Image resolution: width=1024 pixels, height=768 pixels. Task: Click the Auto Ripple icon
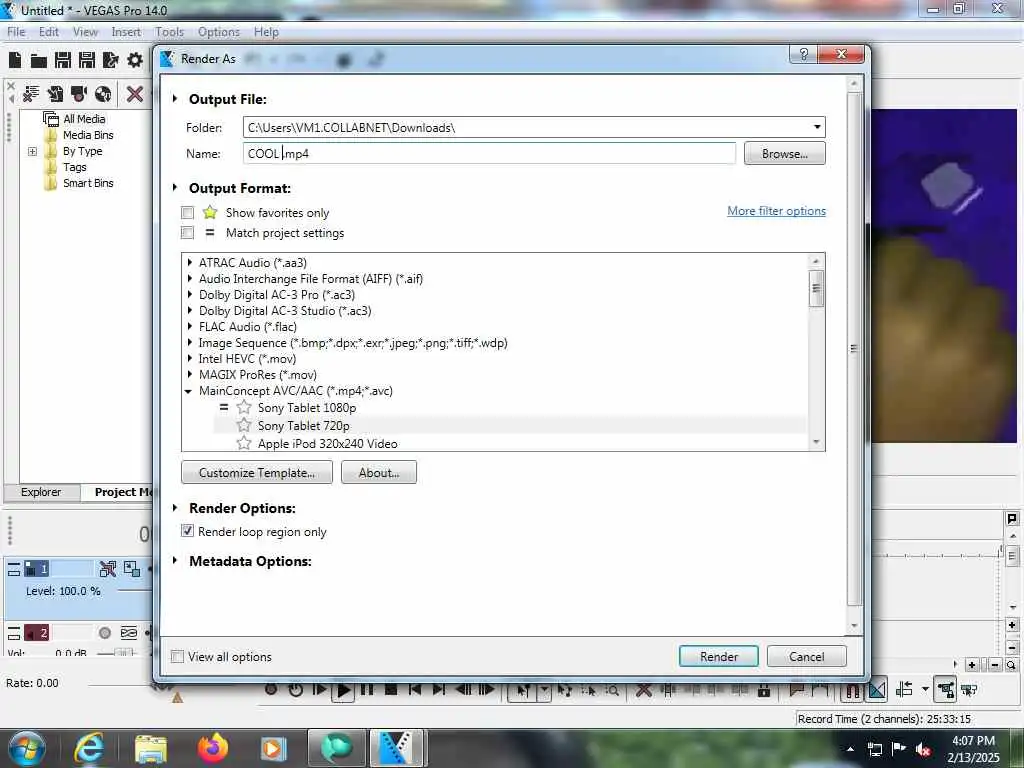(904, 690)
